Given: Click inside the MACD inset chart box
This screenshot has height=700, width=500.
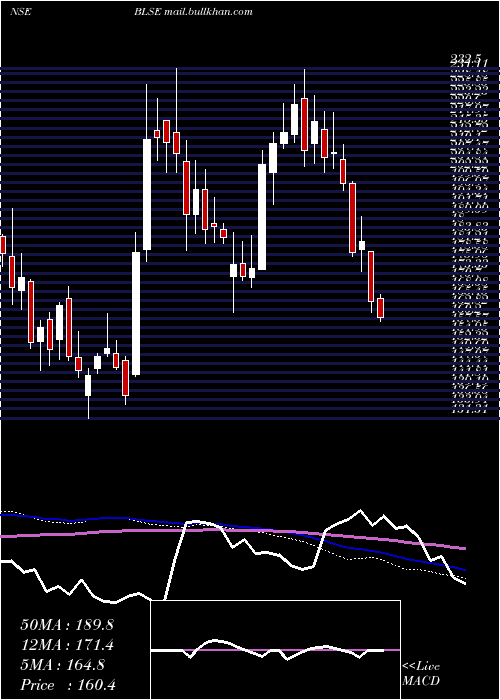Looking at the screenshot, I should point(275,650).
